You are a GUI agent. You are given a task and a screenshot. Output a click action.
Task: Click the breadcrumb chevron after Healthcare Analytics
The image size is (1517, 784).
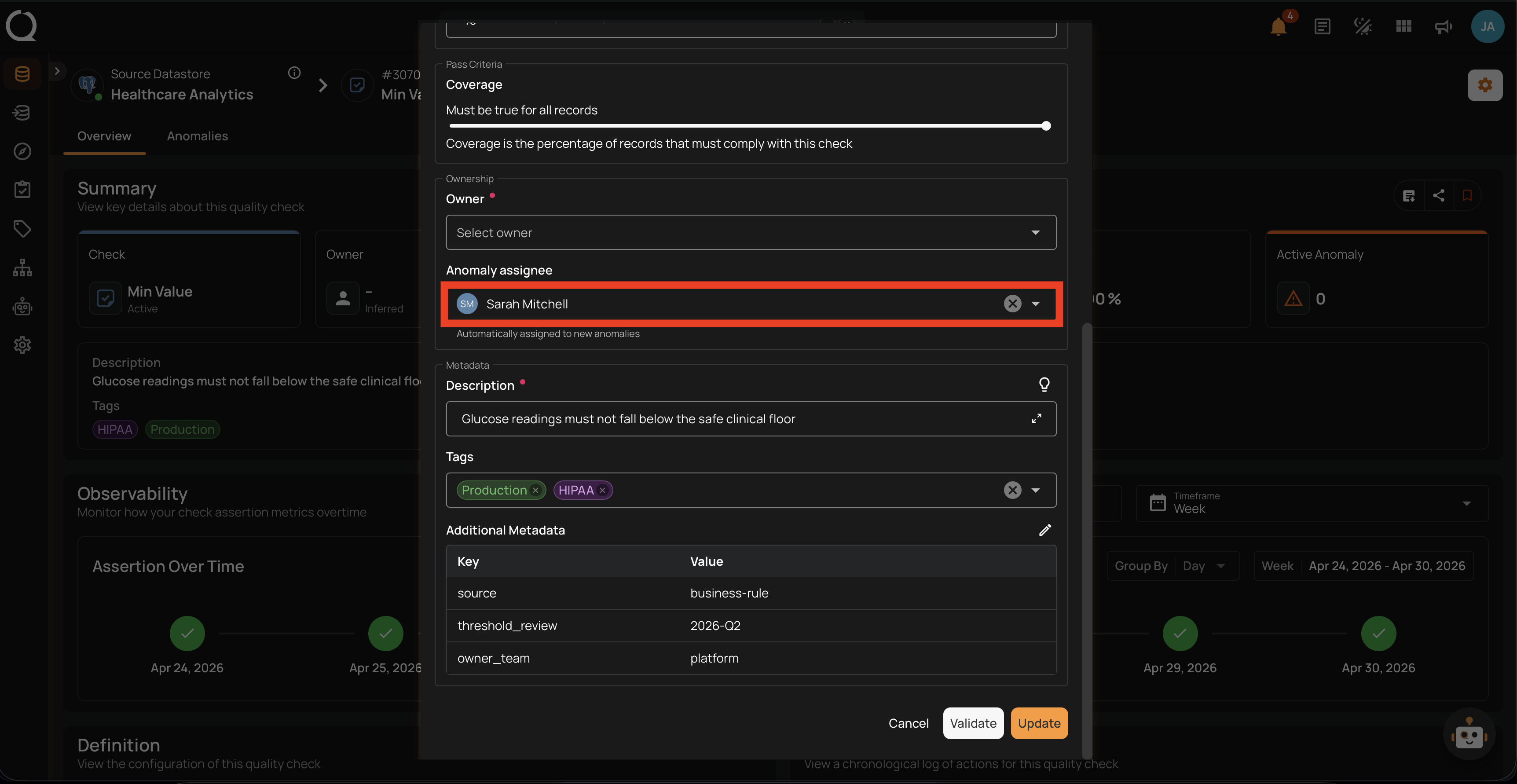323,85
